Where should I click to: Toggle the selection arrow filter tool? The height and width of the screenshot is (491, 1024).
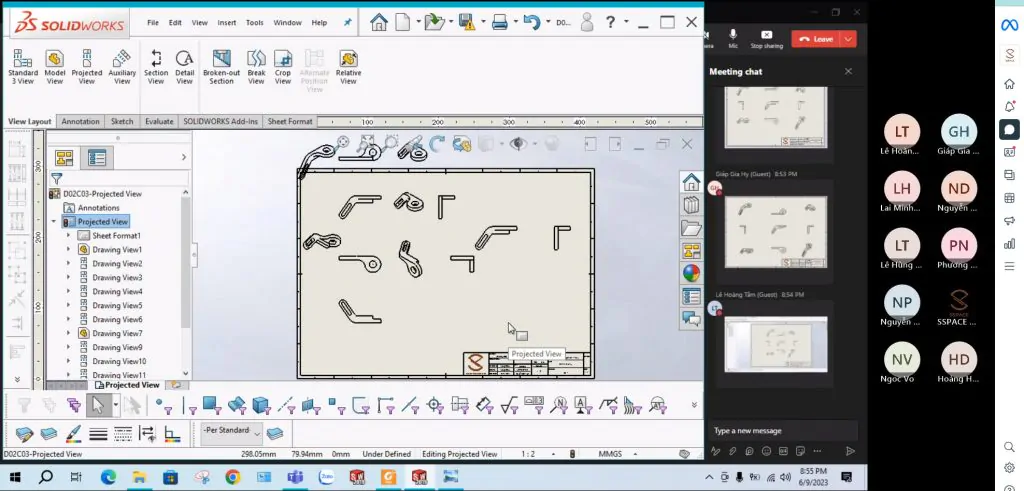click(97, 405)
